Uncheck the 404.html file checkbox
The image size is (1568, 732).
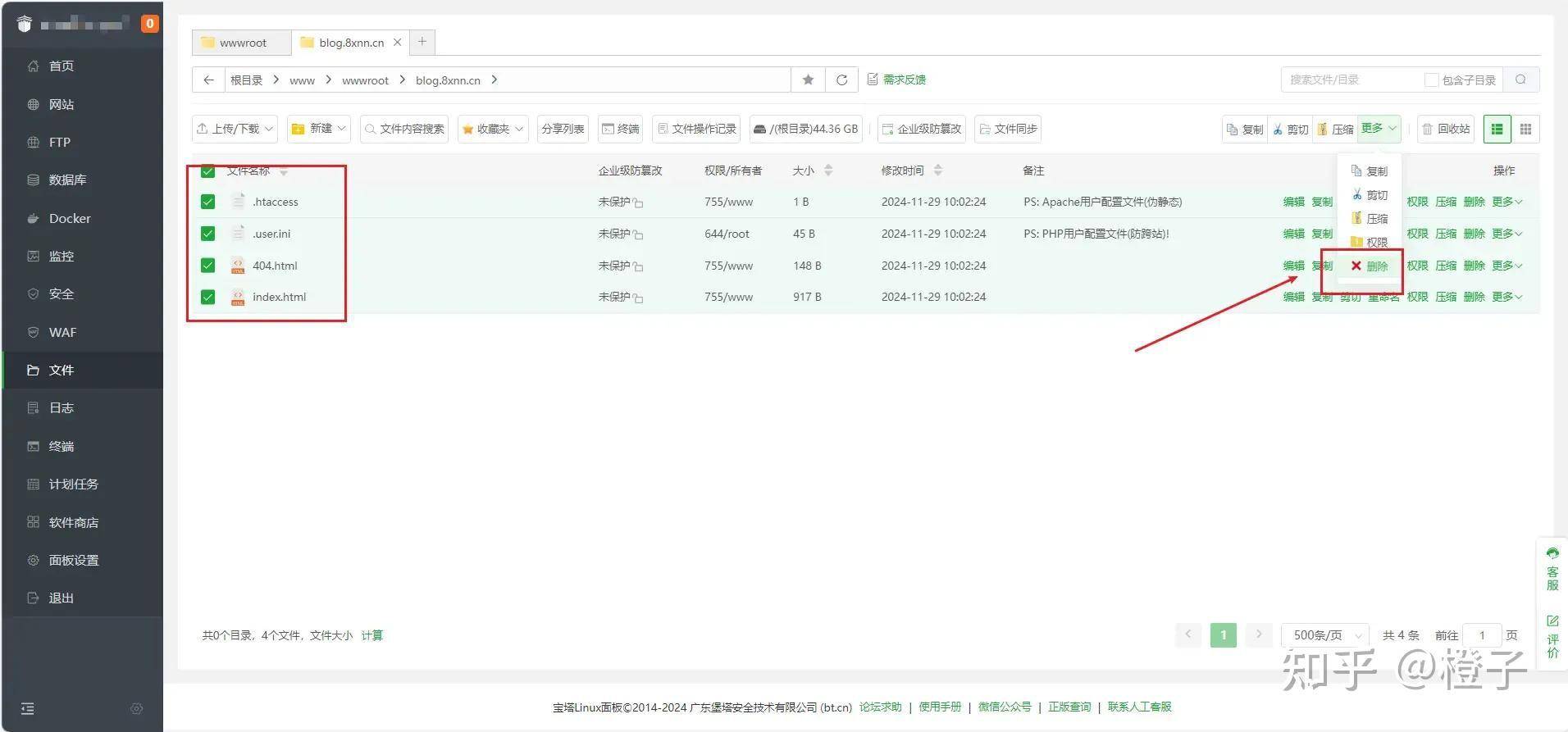pos(207,266)
